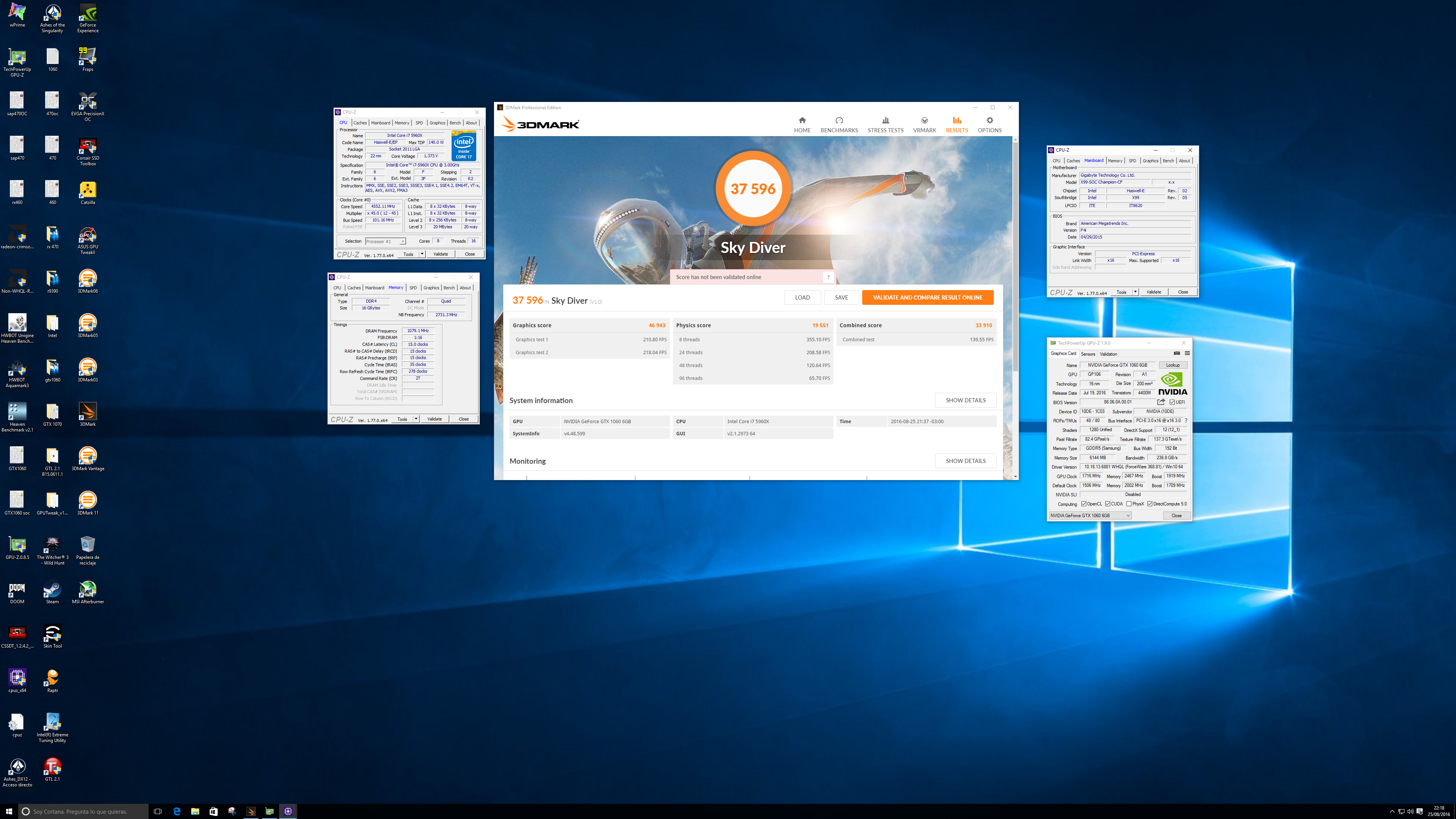Image resolution: width=1456 pixels, height=819 pixels.
Task: Launch Microsoft Edge from the taskbar
Action: 177,811
